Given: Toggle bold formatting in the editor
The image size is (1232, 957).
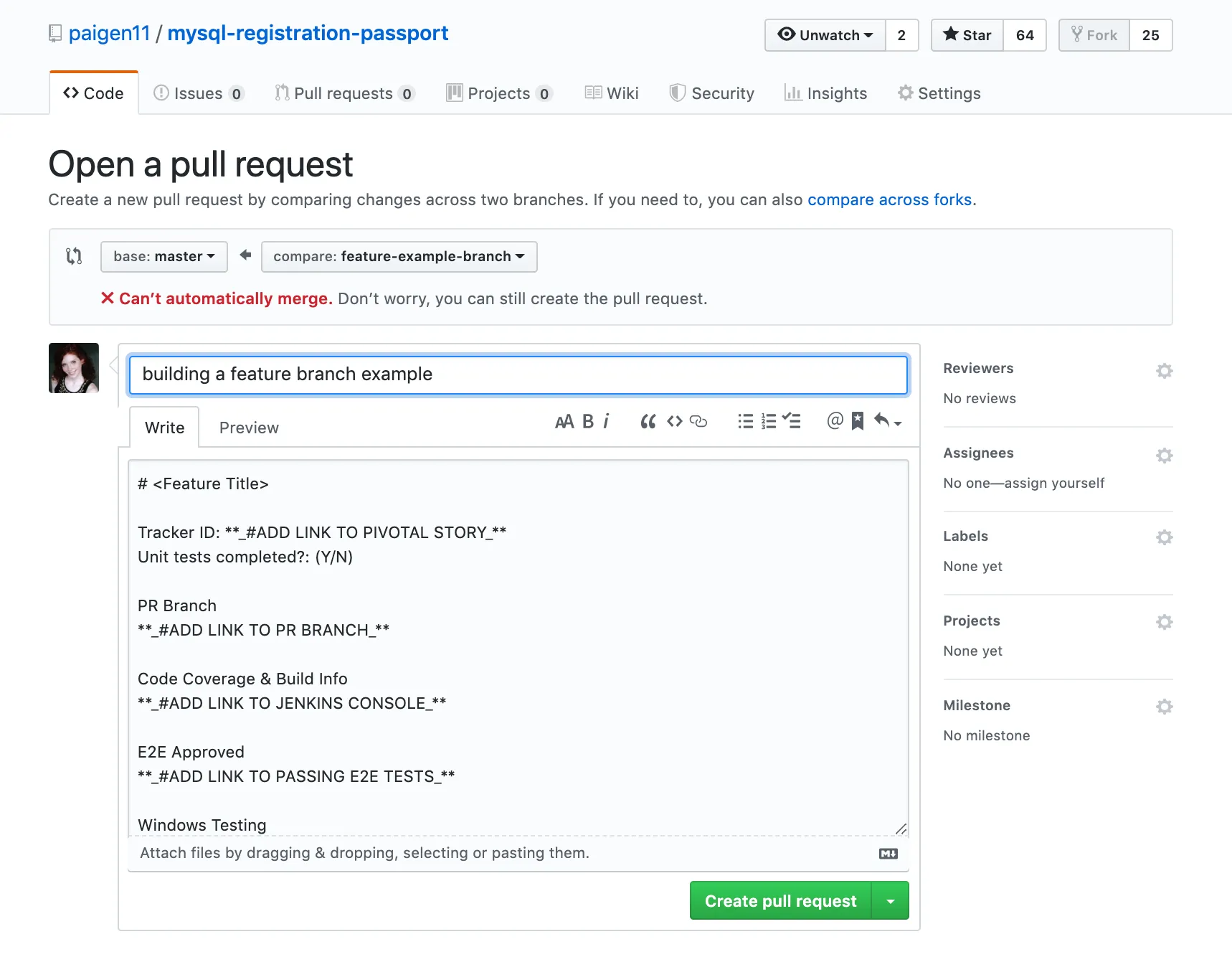Looking at the screenshot, I should [x=587, y=421].
